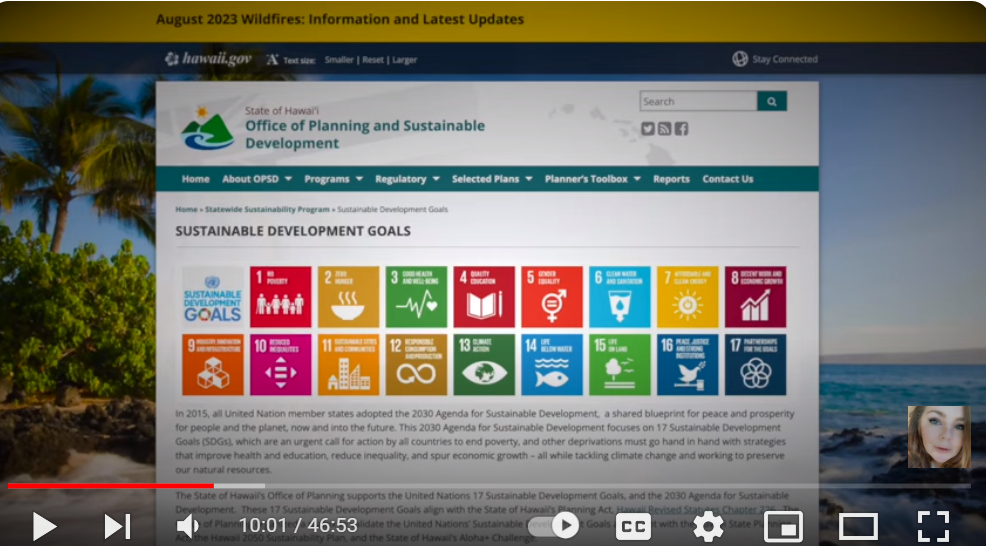Open Contact Us menu item

tap(728, 179)
